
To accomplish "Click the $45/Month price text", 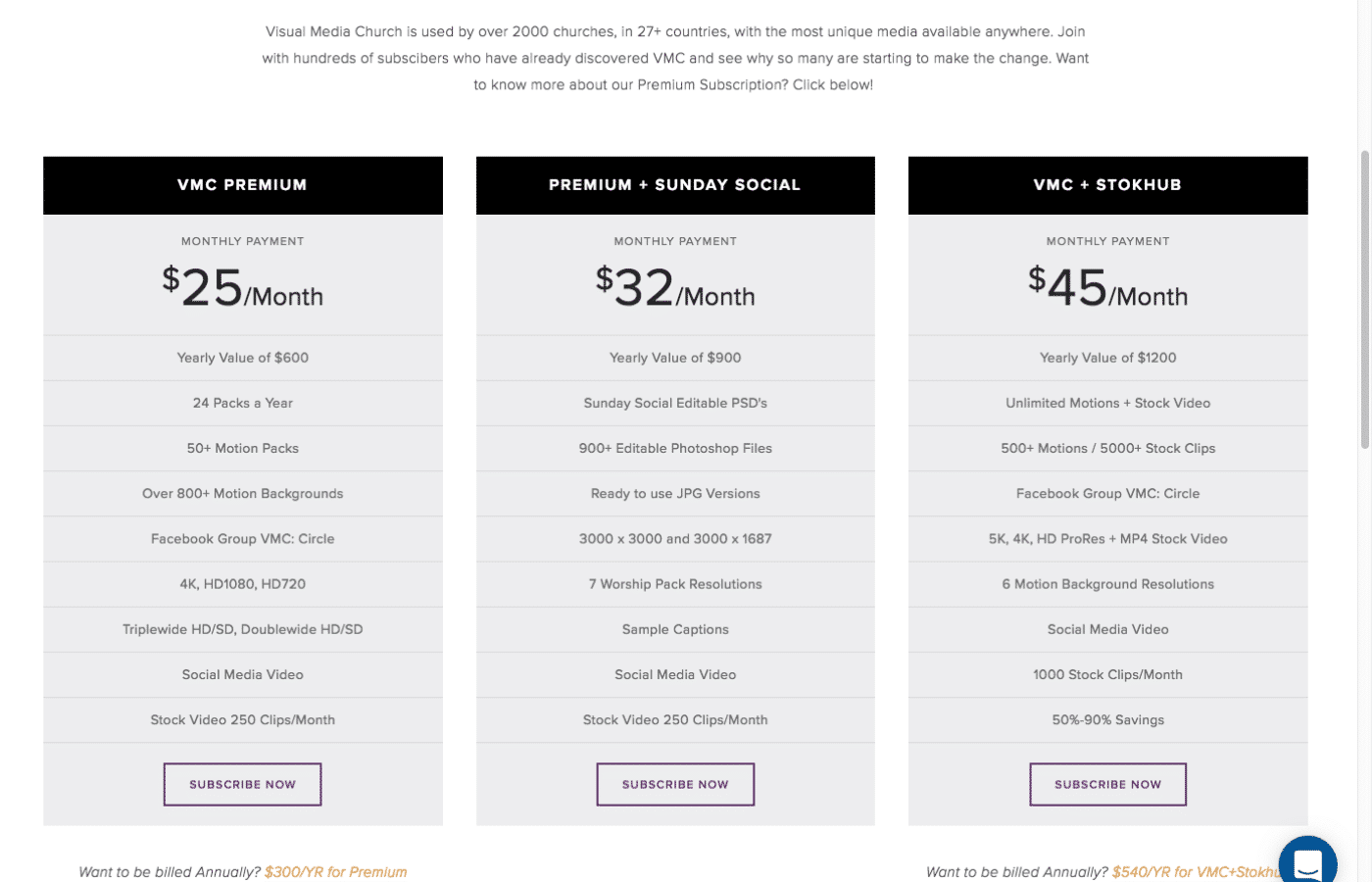I will click(x=1108, y=286).
